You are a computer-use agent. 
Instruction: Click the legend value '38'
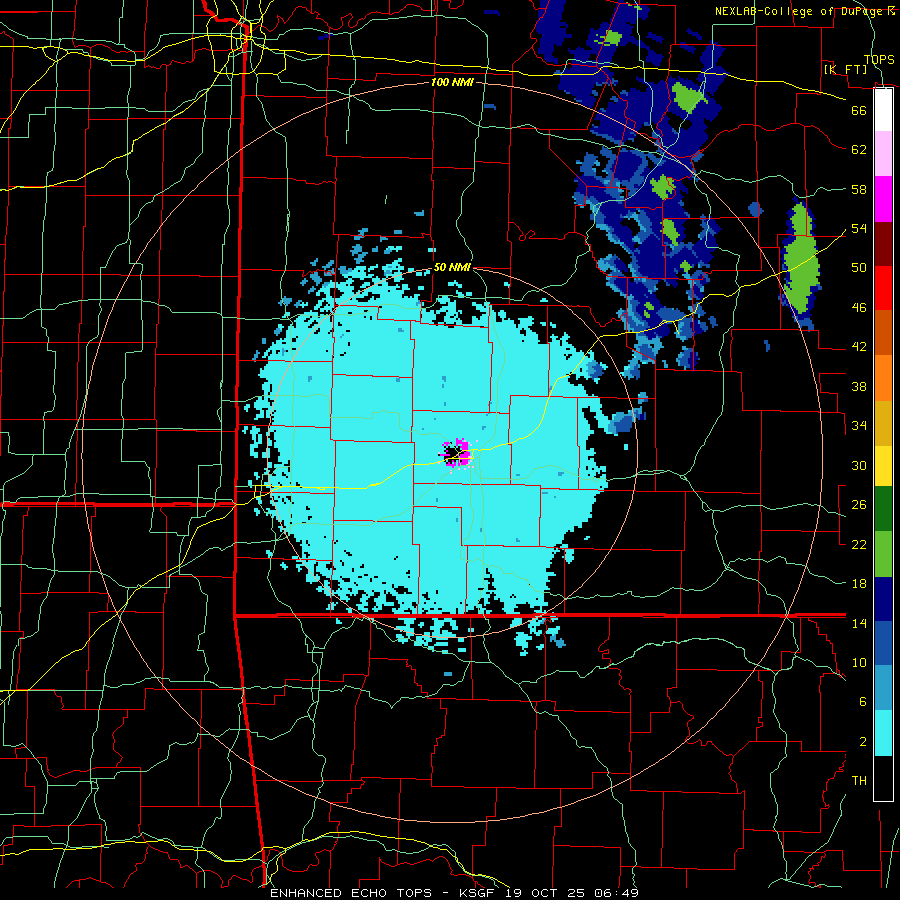(x=859, y=386)
